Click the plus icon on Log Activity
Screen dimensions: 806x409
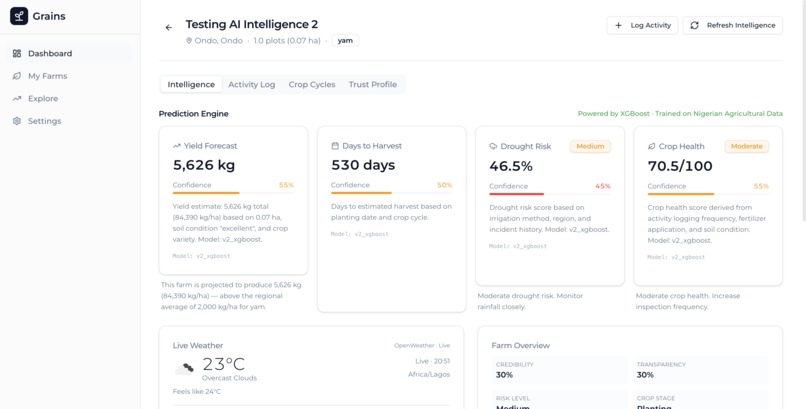[x=618, y=25]
